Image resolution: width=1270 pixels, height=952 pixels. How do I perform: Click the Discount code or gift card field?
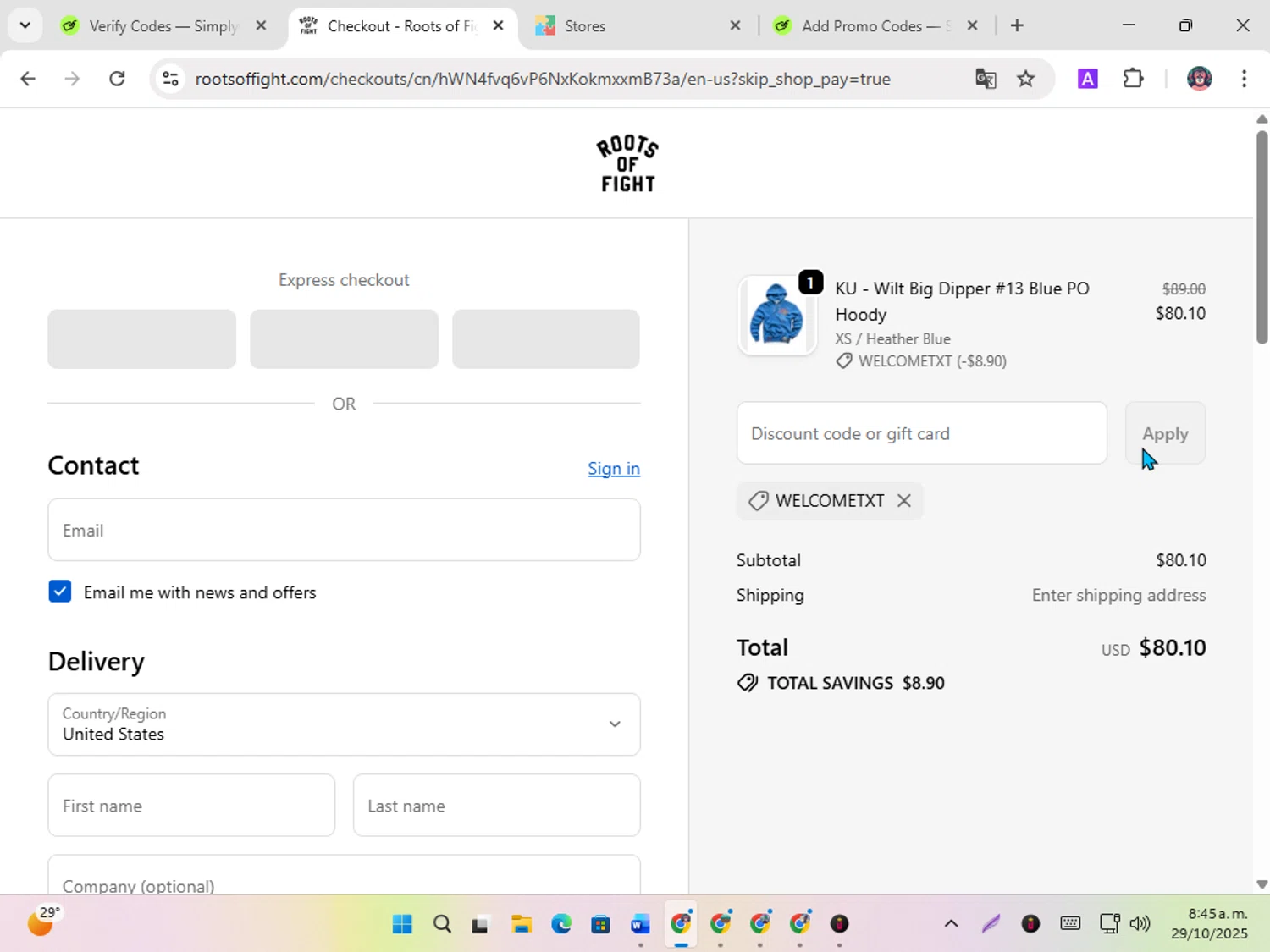tap(921, 433)
